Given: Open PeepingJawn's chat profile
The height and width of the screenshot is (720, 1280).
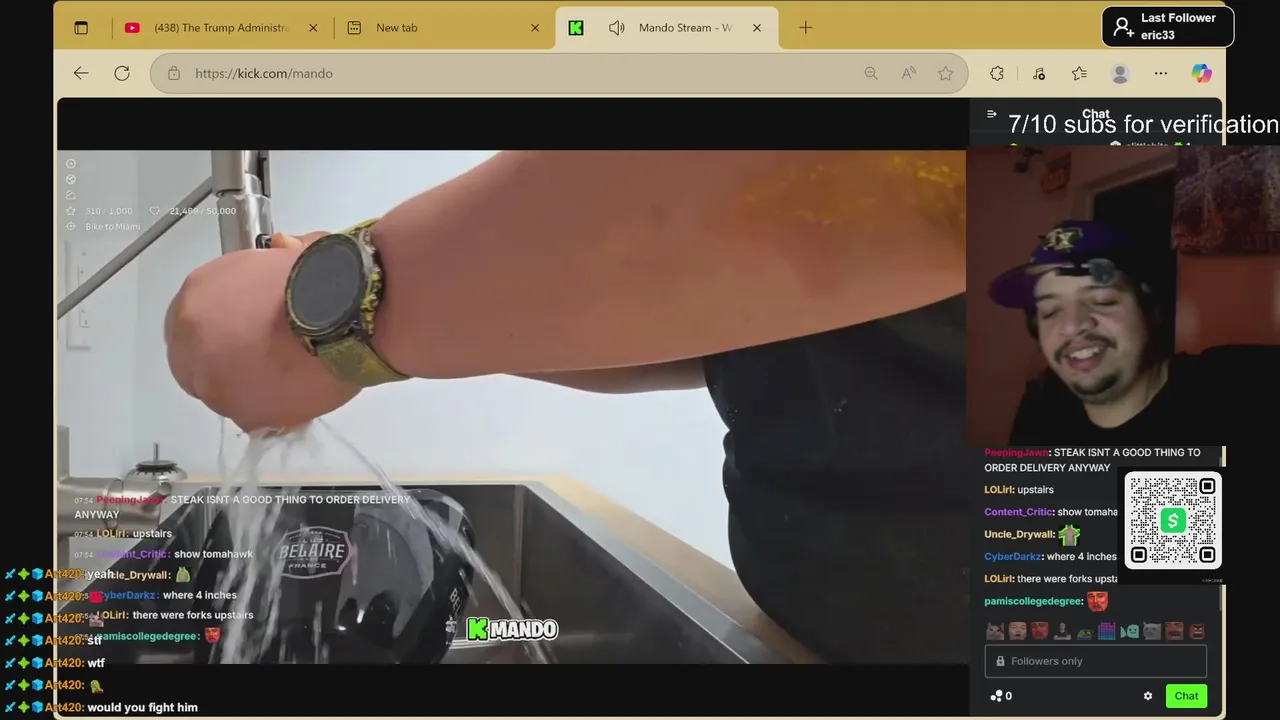Looking at the screenshot, I should pos(1015,453).
